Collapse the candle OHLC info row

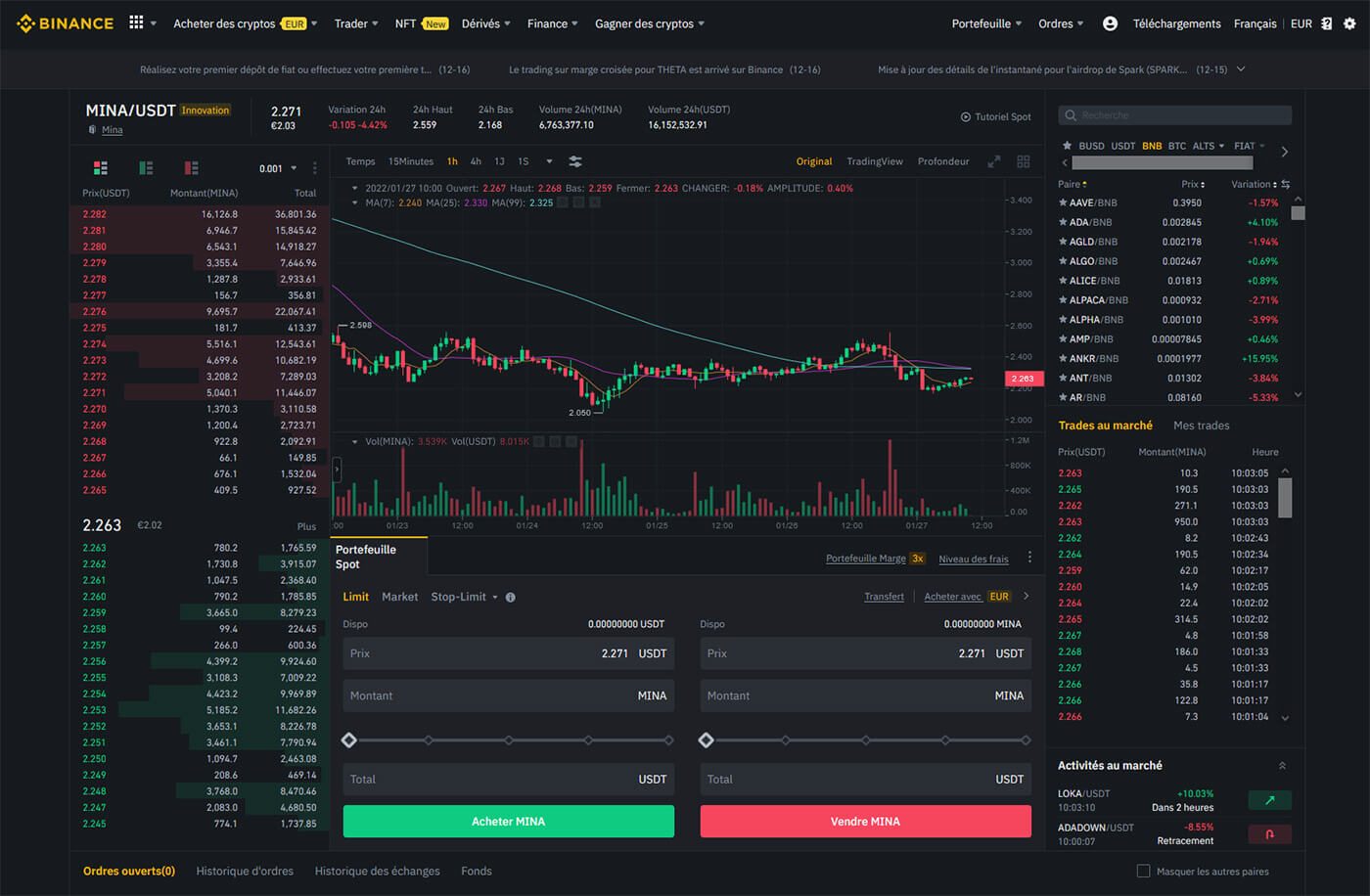355,188
